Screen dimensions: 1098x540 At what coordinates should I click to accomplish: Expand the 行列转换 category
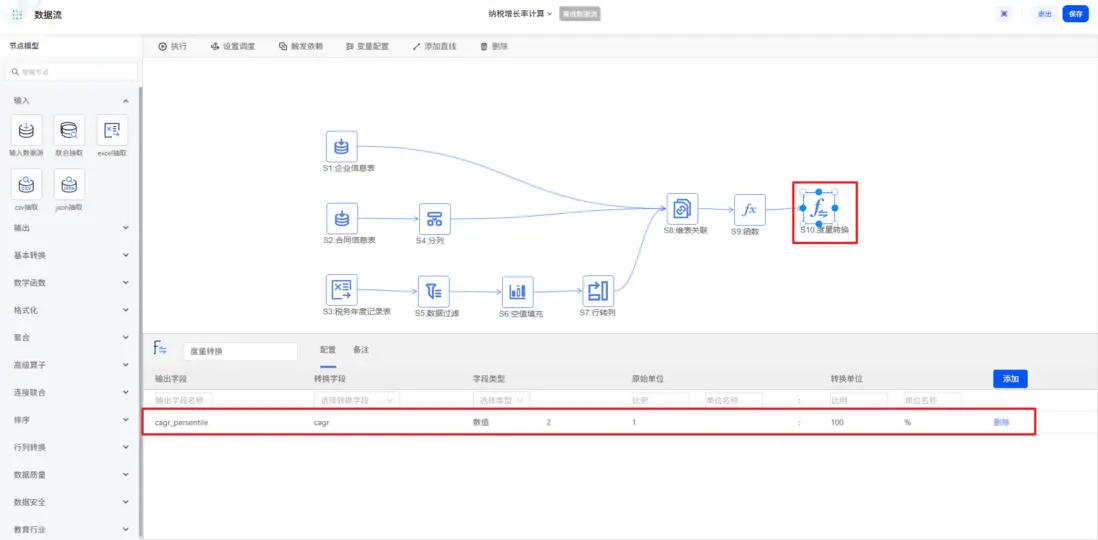point(125,447)
